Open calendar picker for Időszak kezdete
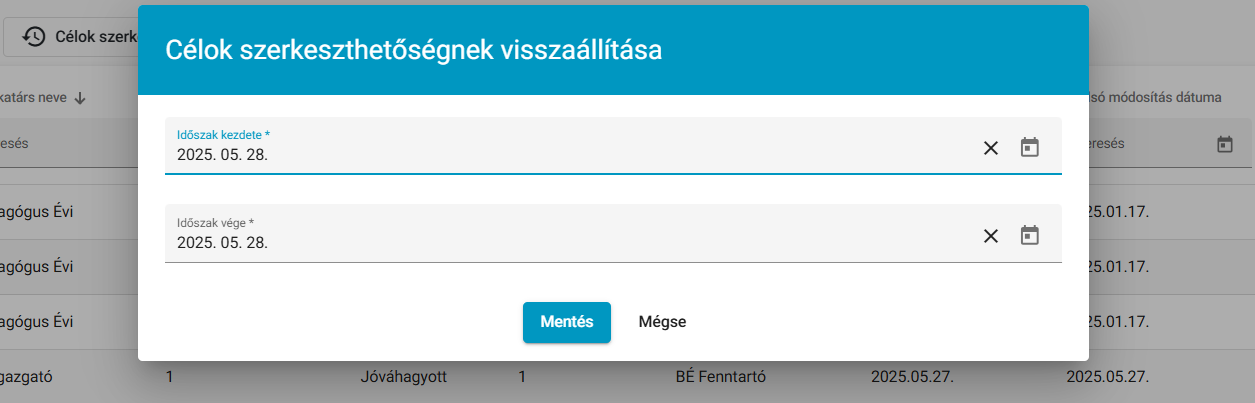This screenshot has height=403, width=1255. pos(1029,148)
